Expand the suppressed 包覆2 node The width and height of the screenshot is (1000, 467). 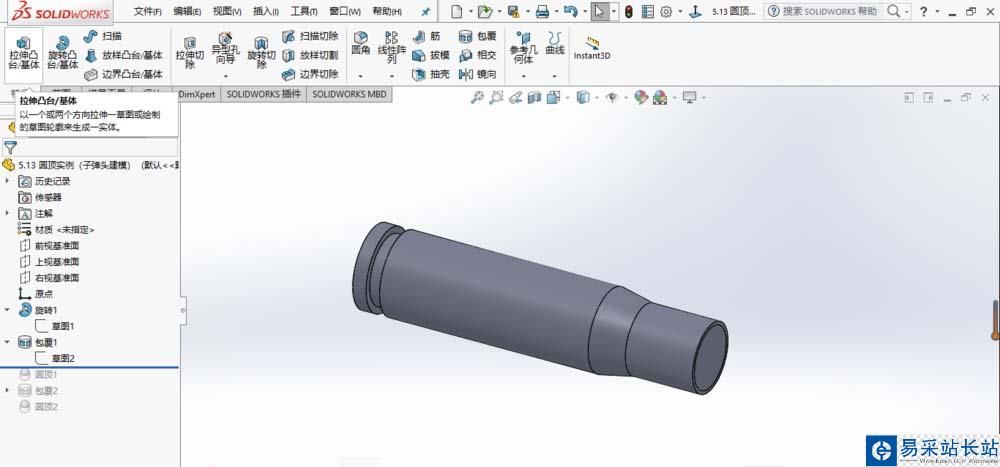[8, 390]
